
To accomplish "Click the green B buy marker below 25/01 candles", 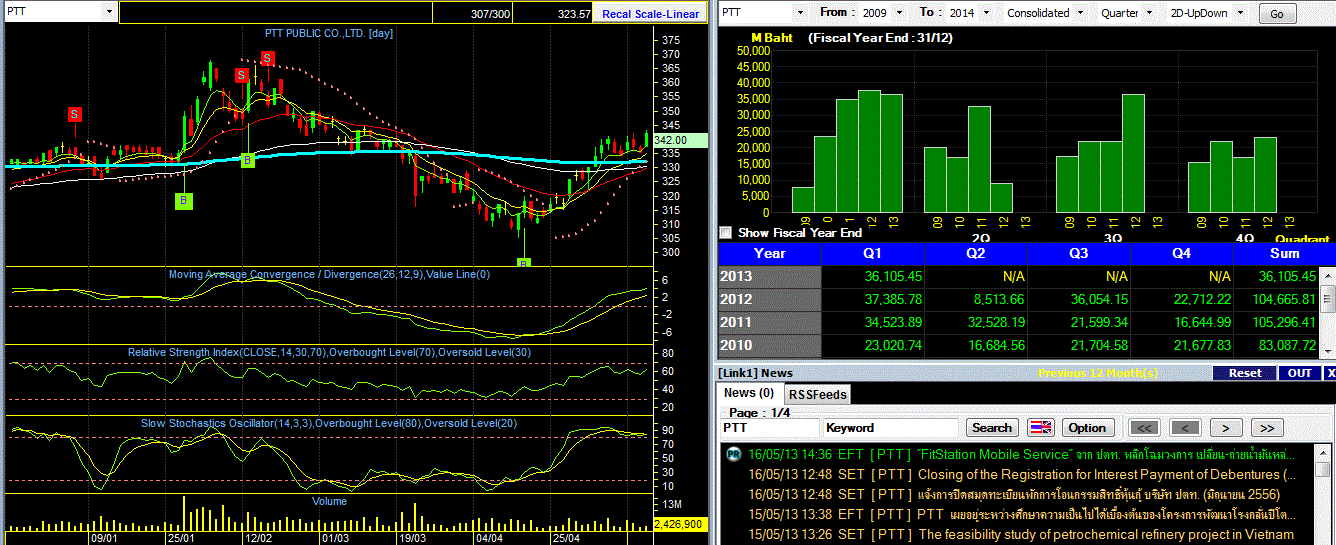I will pyautogui.click(x=184, y=201).
